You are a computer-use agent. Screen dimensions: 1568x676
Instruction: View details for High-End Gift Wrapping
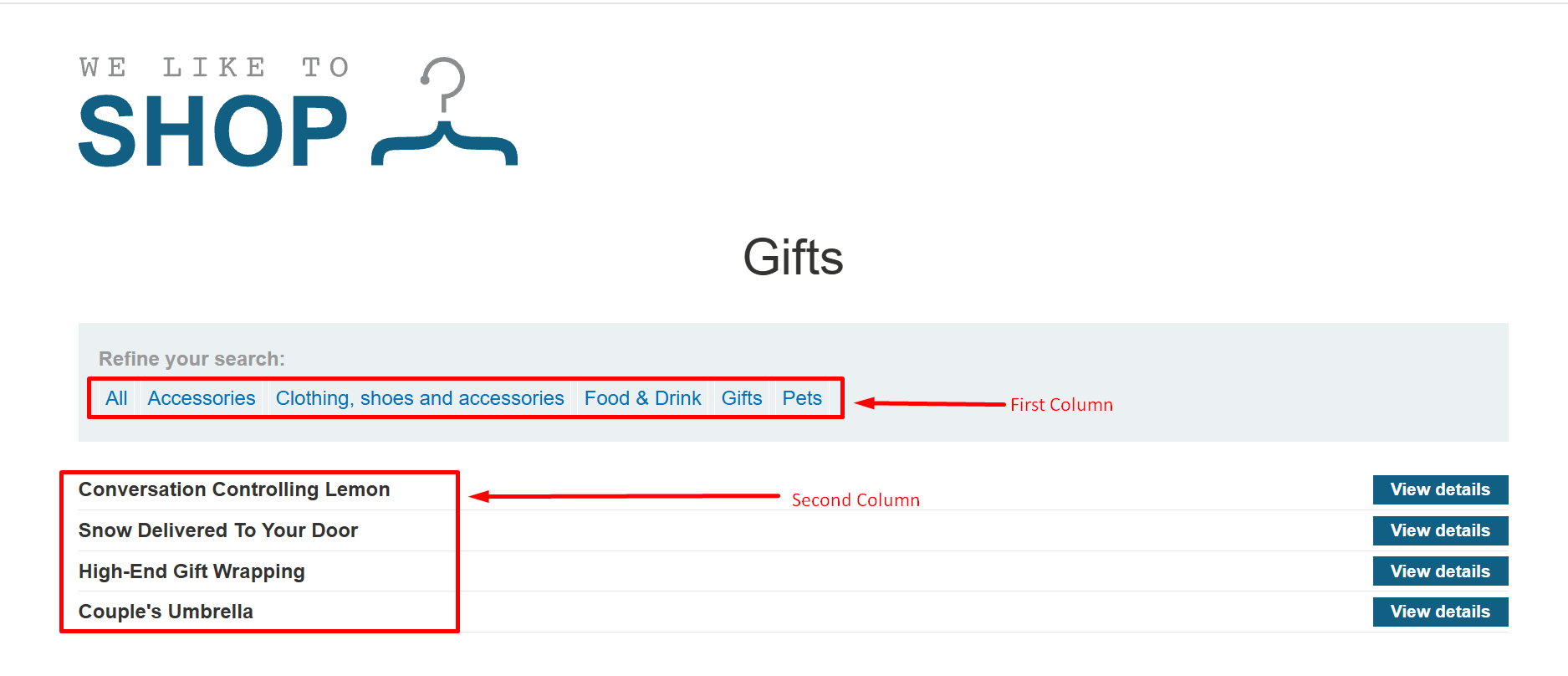pyautogui.click(x=1440, y=571)
